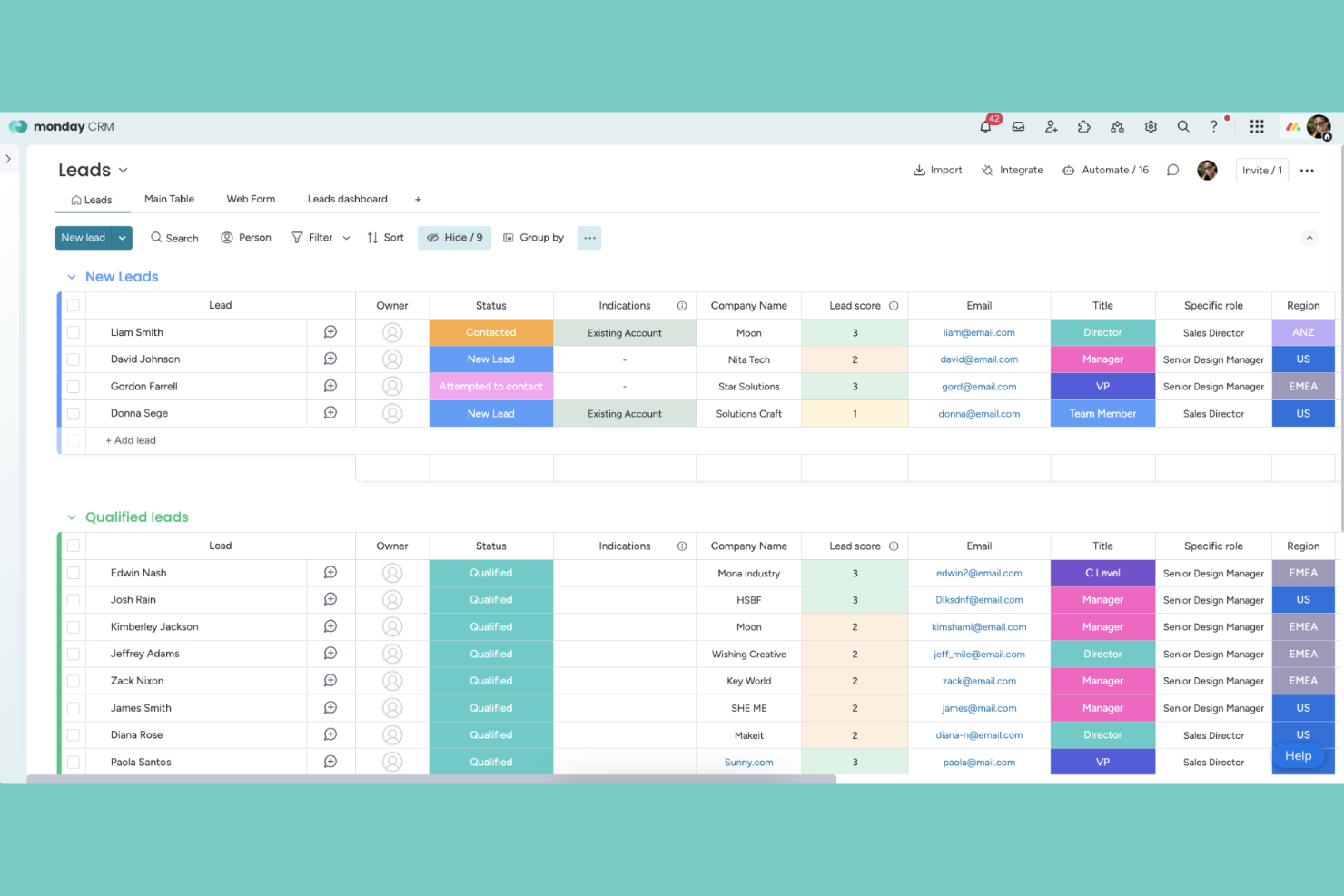This screenshot has width=1344, height=896.
Task: Select the header checkbox in New Leads group
Action: point(73,305)
